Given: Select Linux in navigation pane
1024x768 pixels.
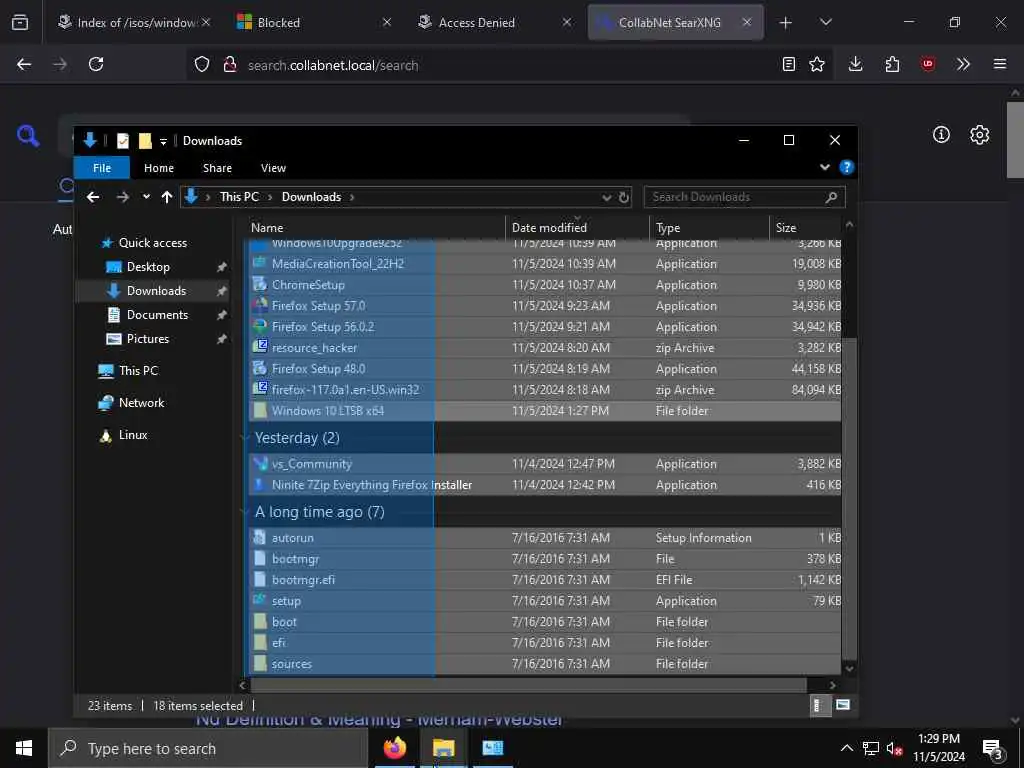Looking at the screenshot, I should coord(133,434).
